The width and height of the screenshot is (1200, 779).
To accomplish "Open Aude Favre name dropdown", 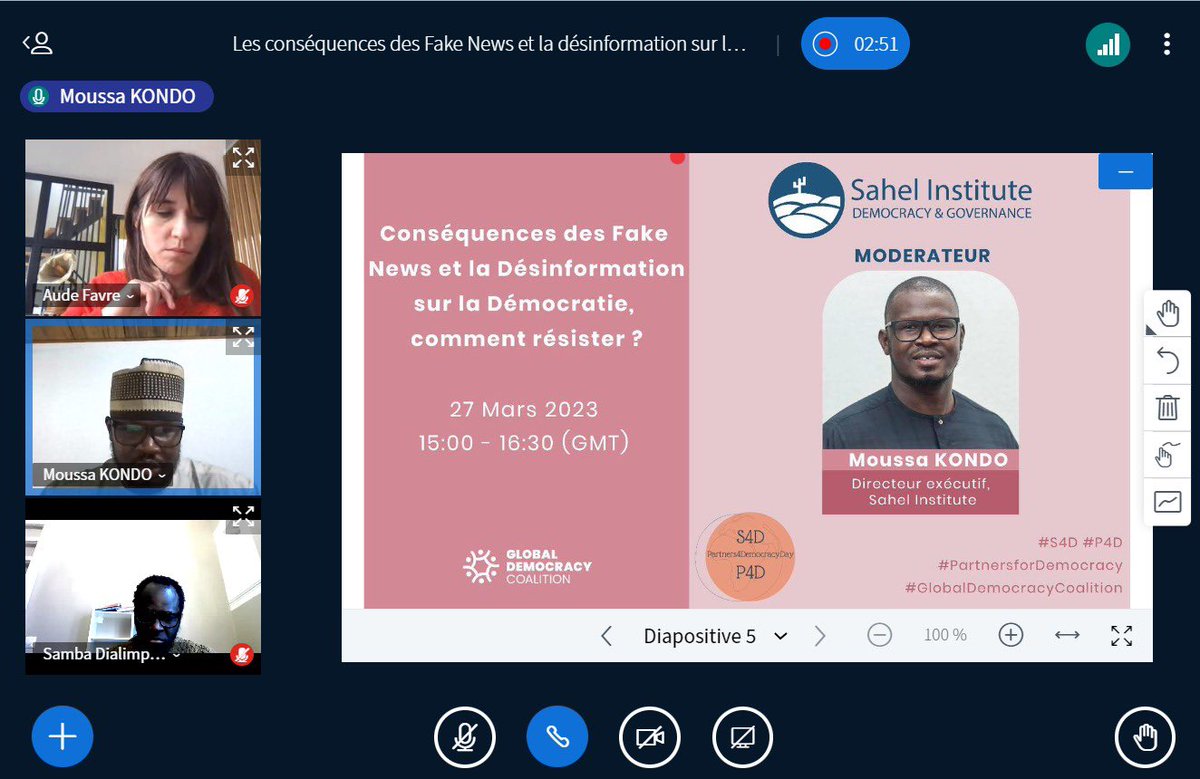I will 88,296.
